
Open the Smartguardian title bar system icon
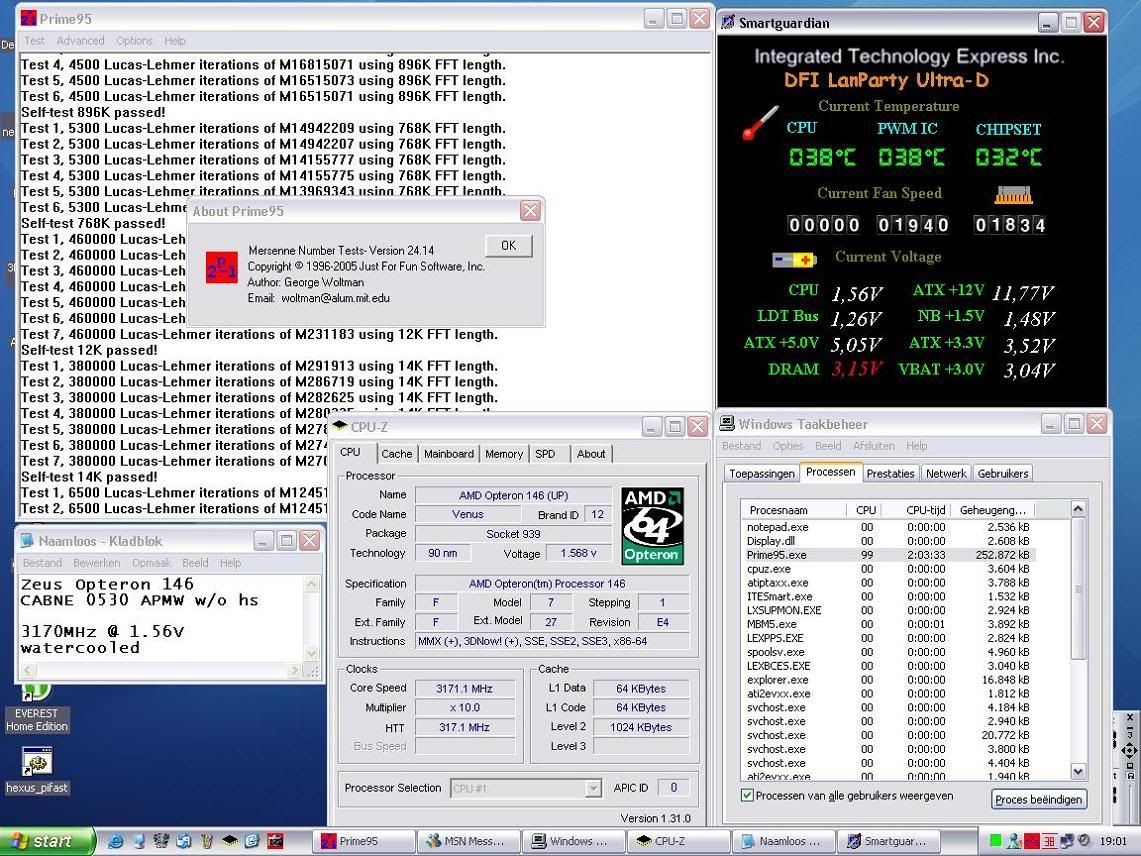click(727, 23)
